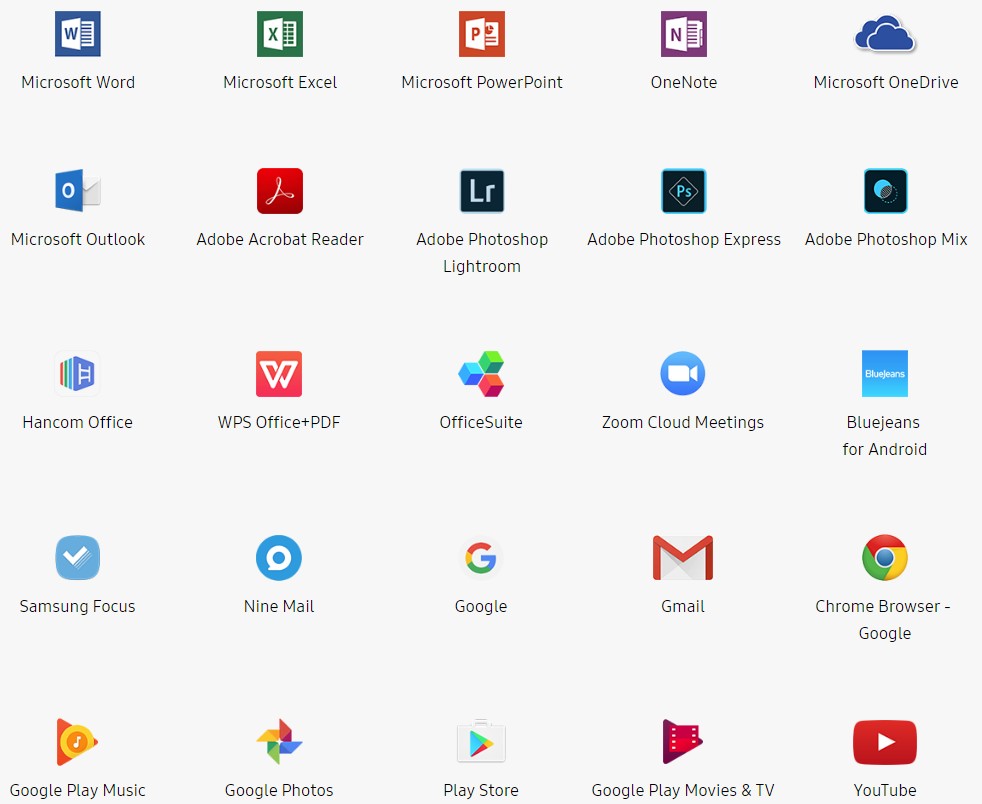This screenshot has height=804, width=982.
Task: Select the "Zoom Cloud Meetings" label
Action: point(683,422)
